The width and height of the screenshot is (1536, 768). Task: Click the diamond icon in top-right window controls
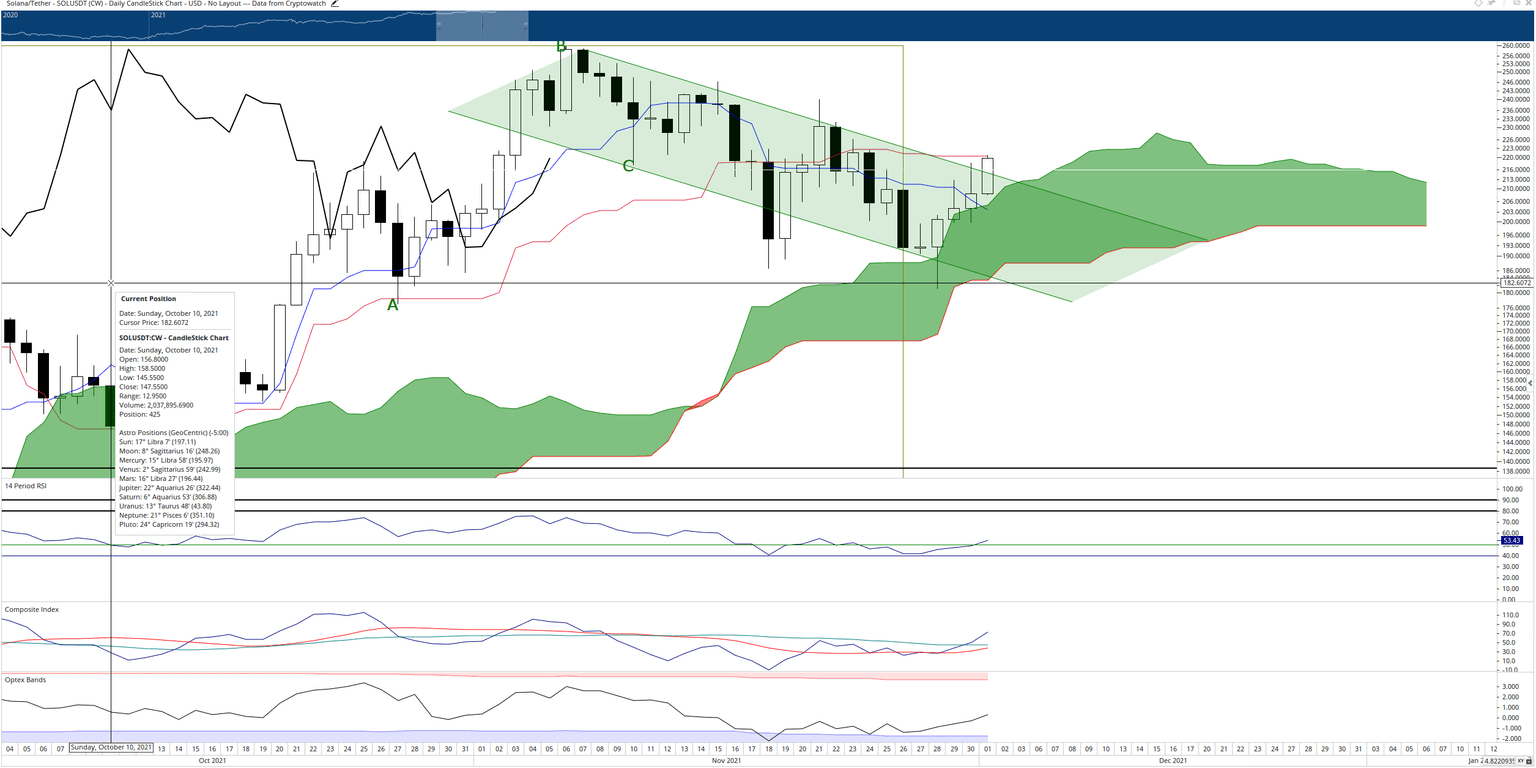1478,3
